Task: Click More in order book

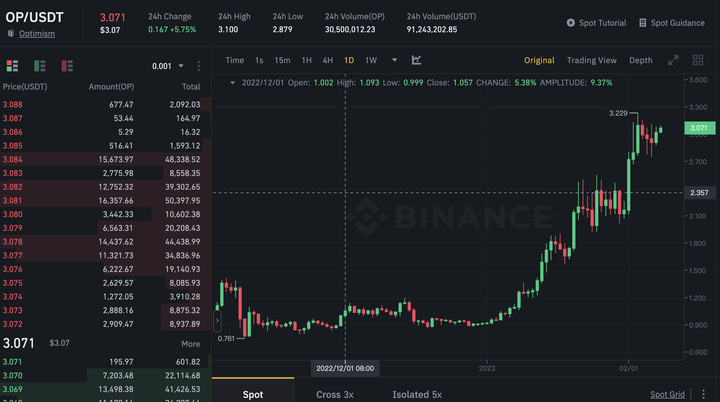Action: [x=191, y=344]
